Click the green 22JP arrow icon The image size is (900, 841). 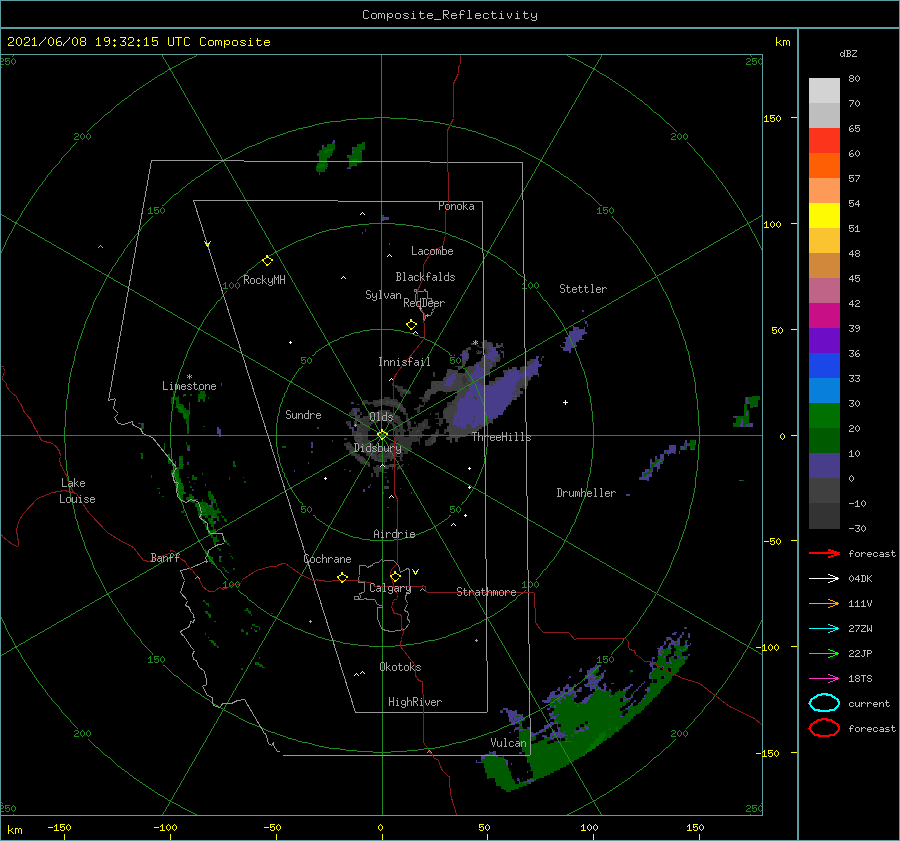coord(824,653)
